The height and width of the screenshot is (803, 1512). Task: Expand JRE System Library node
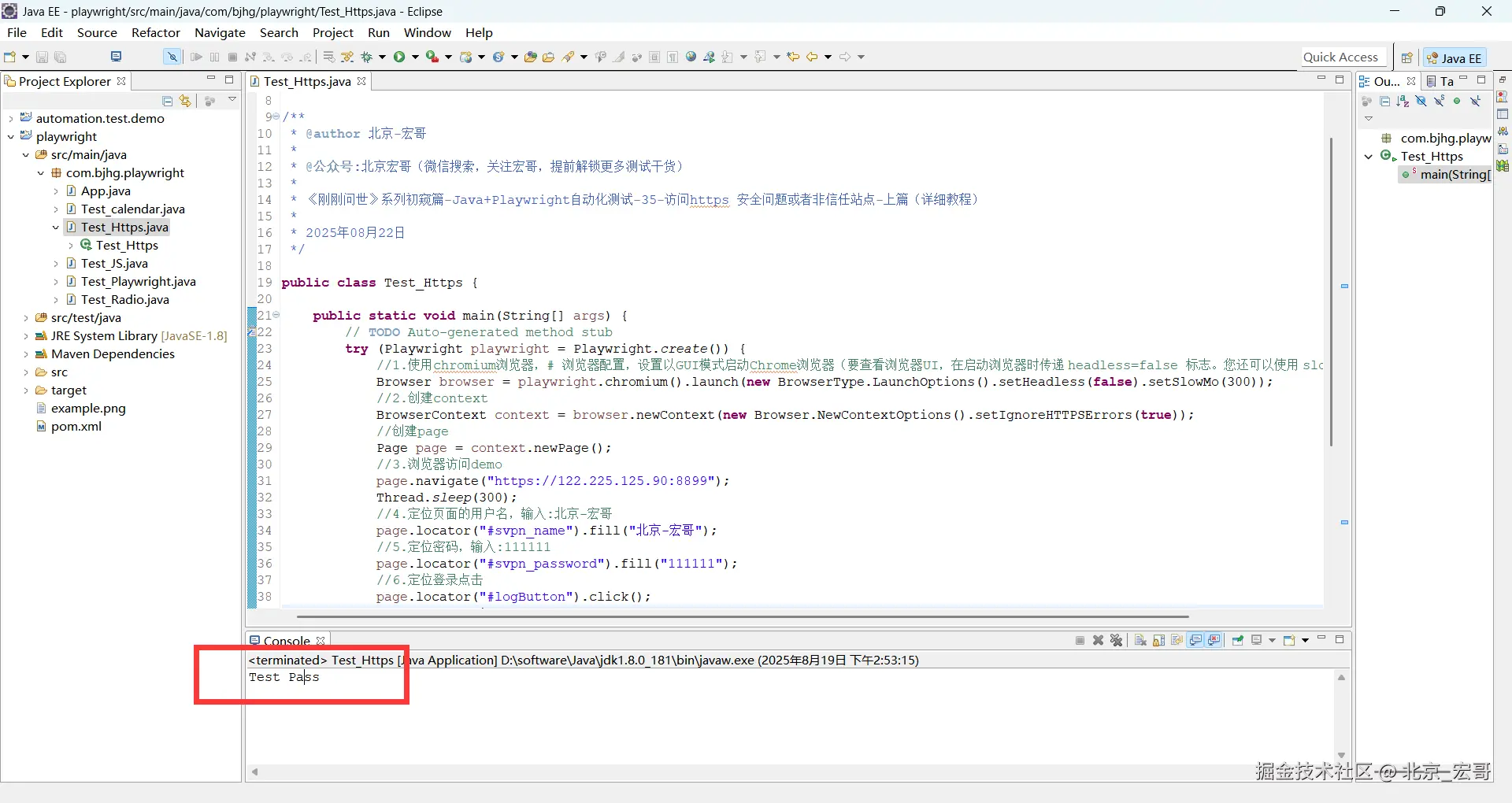(x=26, y=336)
